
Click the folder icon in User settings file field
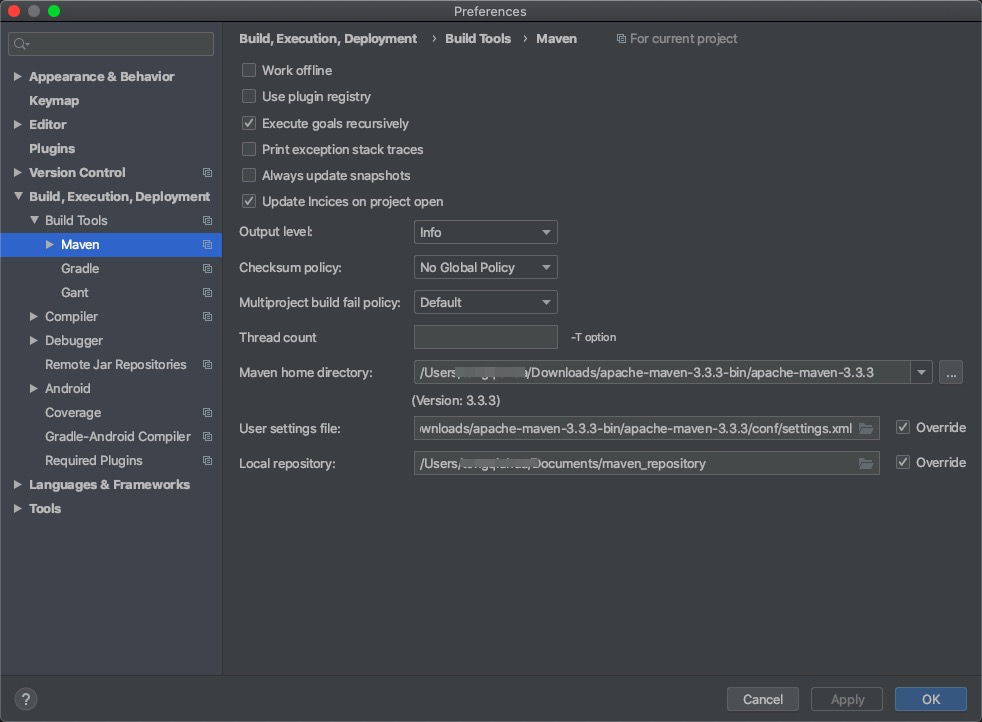click(866, 428)
